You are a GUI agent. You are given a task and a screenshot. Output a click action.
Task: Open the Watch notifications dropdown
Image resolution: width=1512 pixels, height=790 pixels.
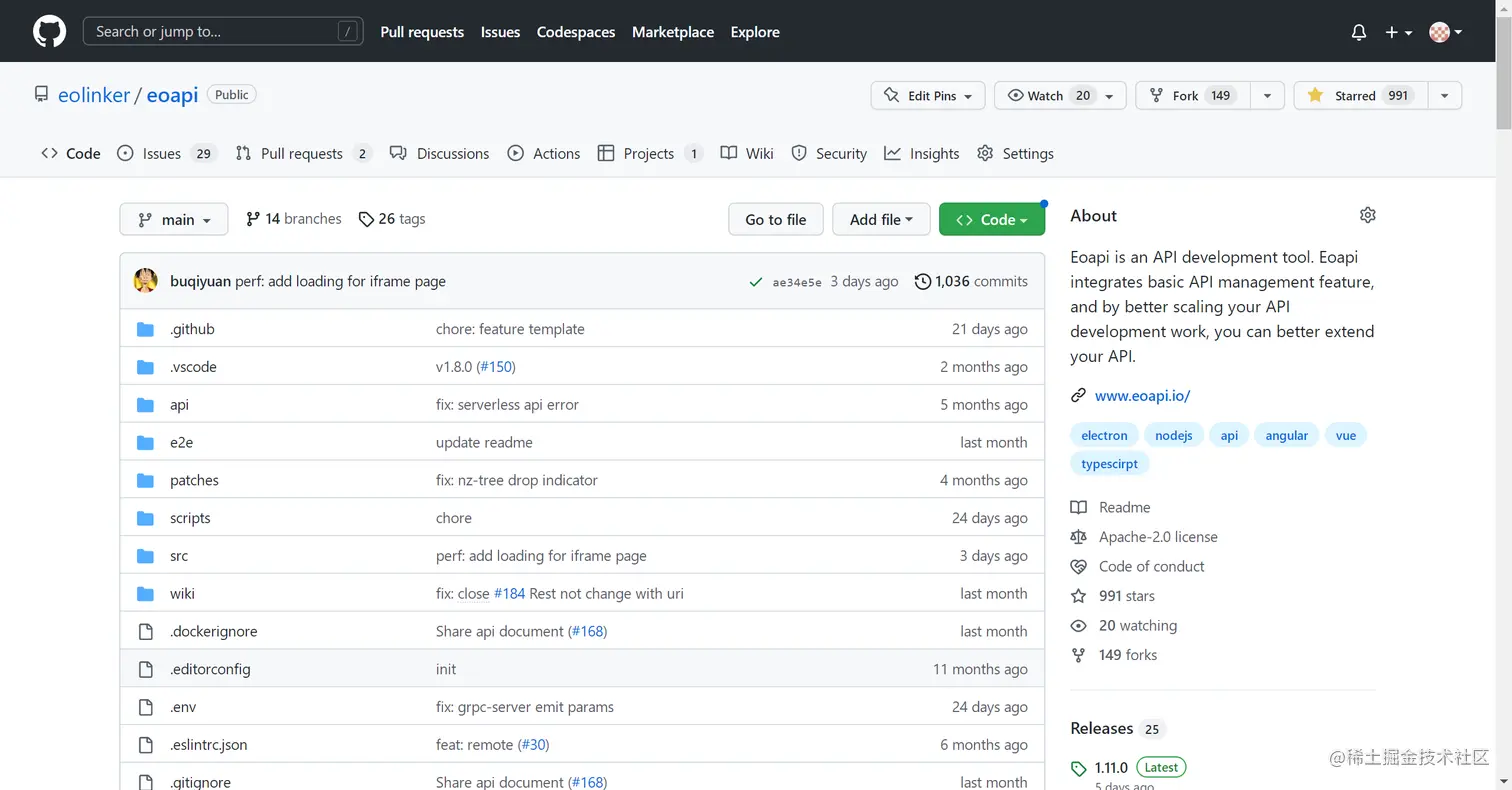coord(1061,96)
